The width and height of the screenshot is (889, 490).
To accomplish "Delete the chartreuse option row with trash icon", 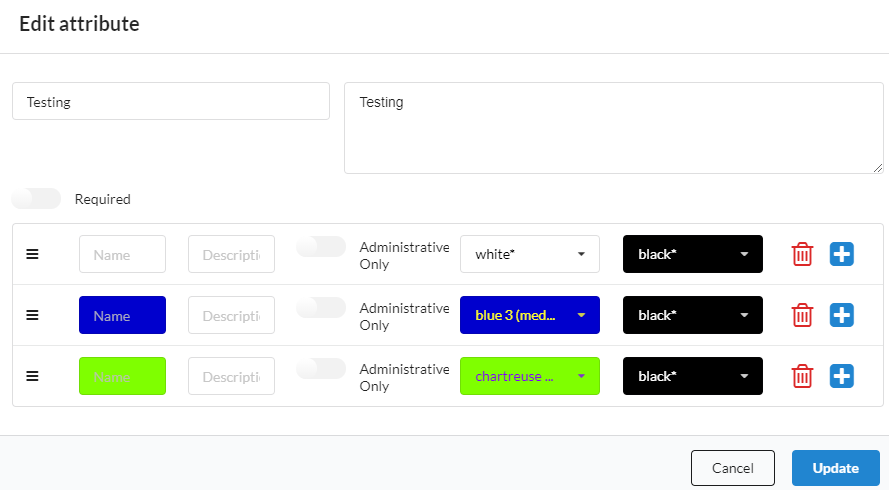I will coord(802,376).
